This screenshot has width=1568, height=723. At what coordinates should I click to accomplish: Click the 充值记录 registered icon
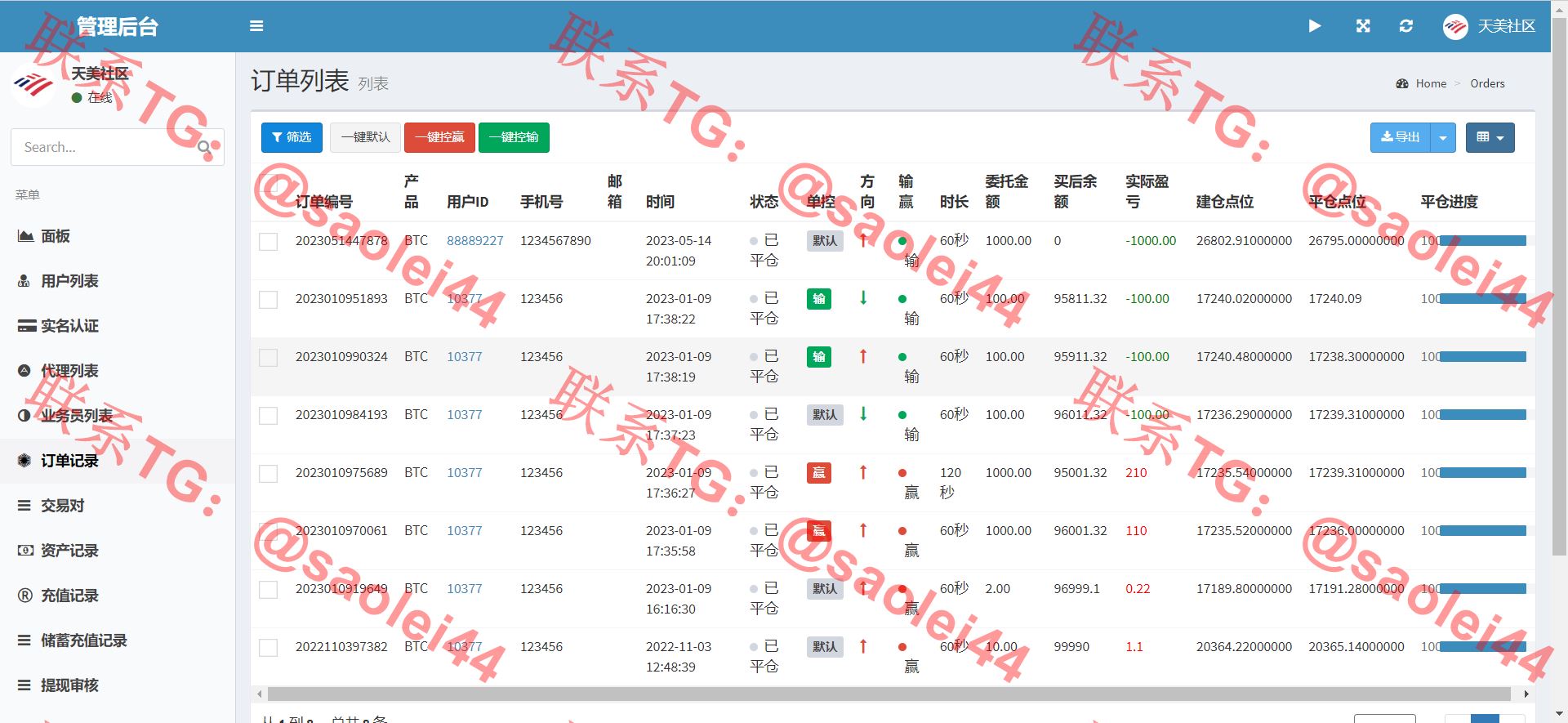point(24,596)
